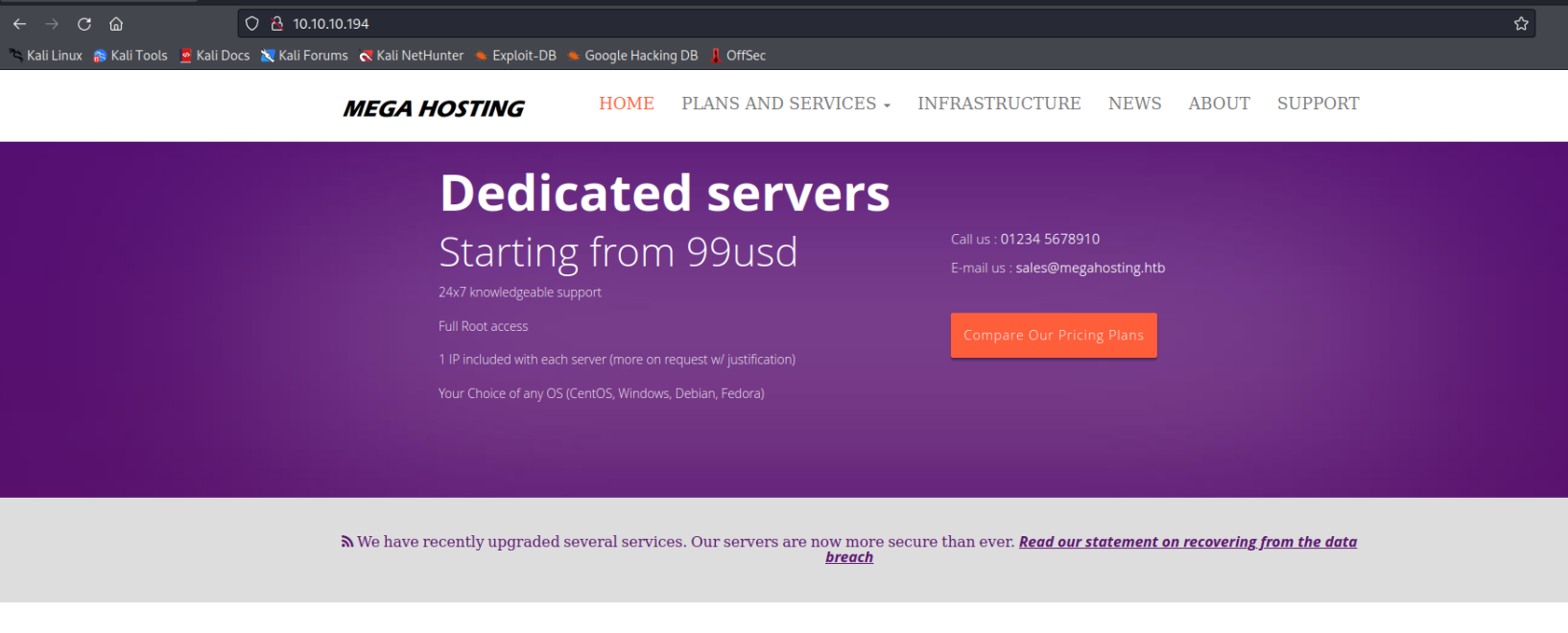Open the NEWS page
Screen dimensions: 1568x633
(1134, 104)
